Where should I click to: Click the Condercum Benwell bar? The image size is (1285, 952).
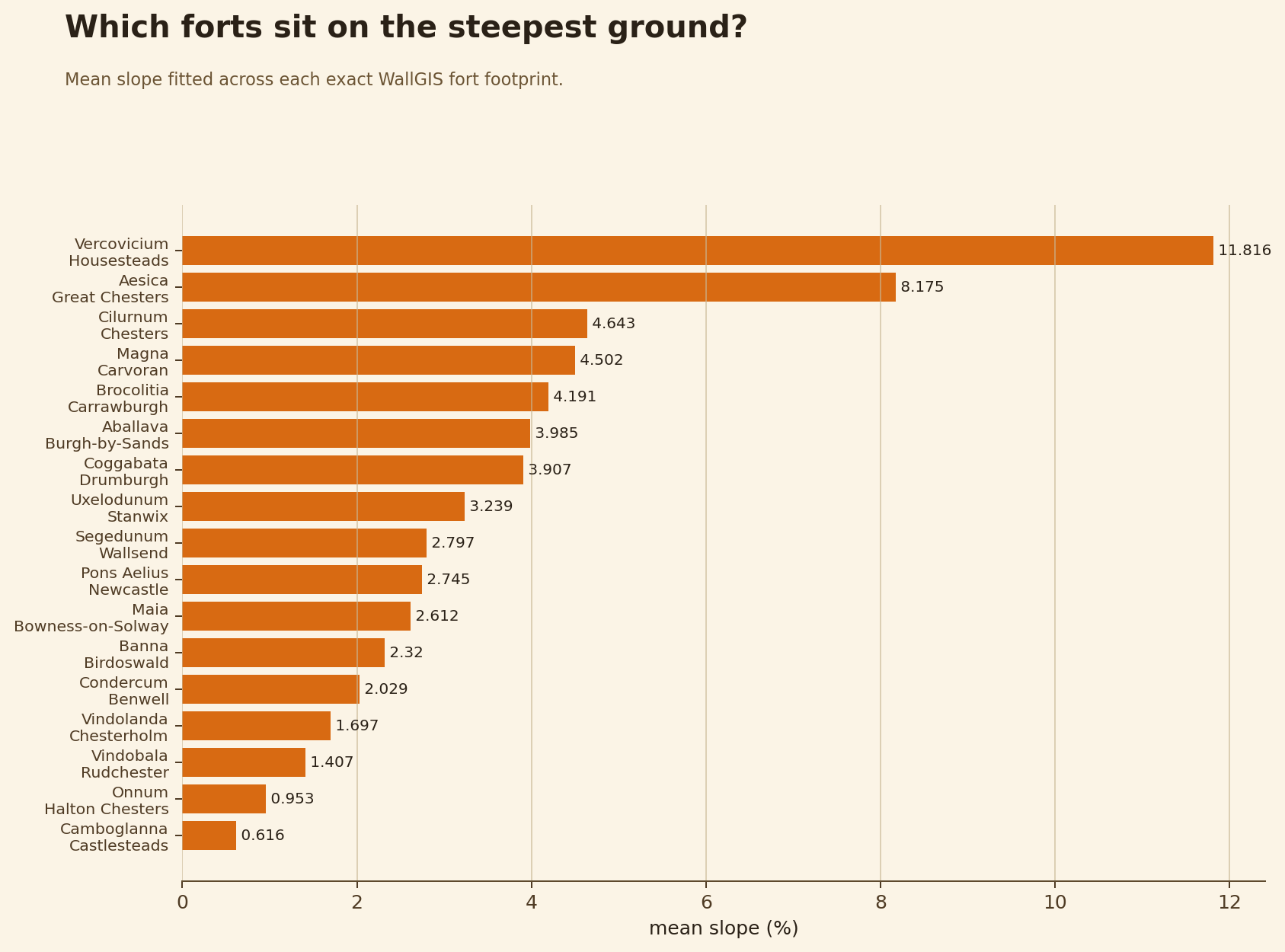coord(271,689)
